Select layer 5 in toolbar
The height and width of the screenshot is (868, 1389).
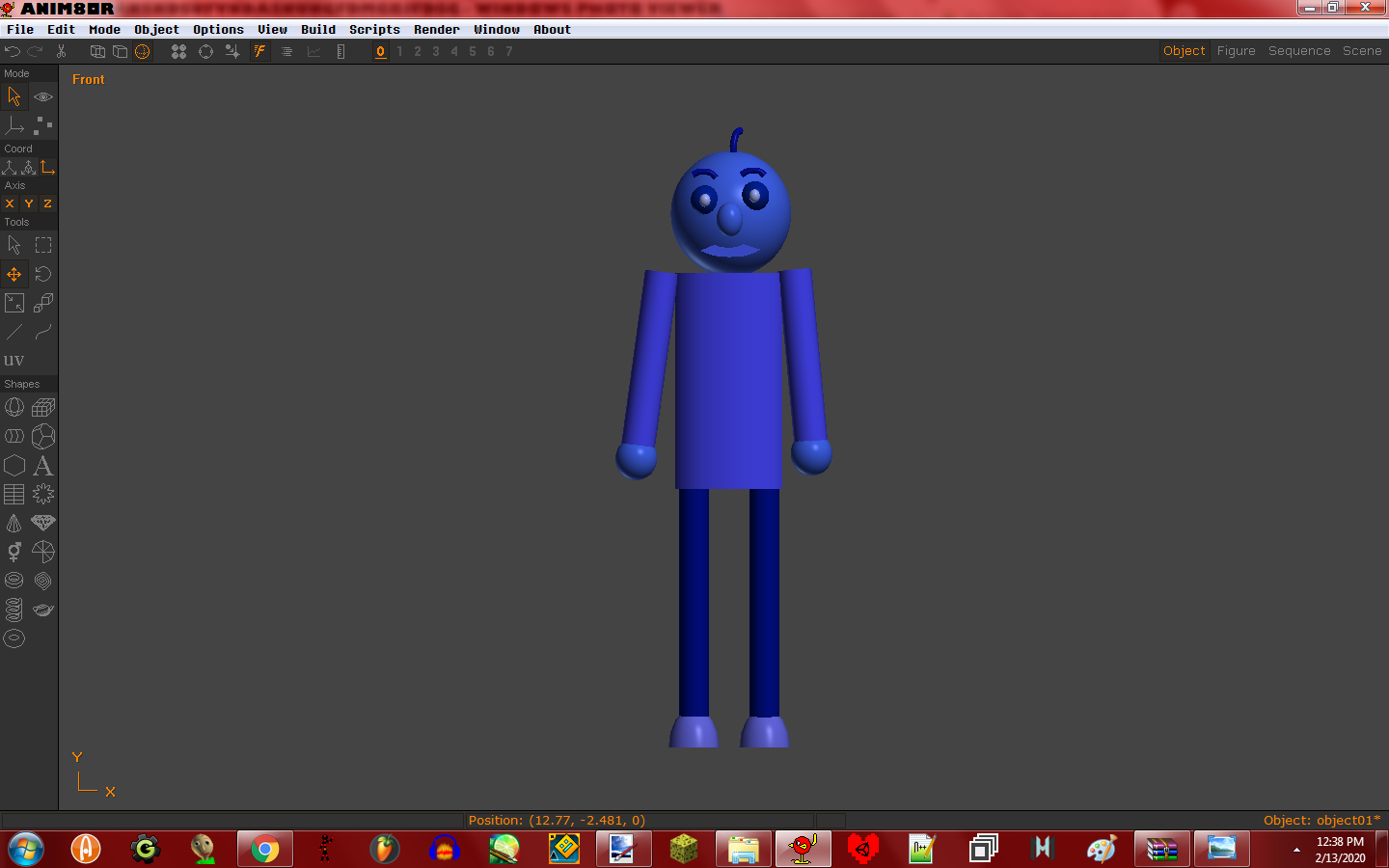pyautogui.click(x=473, y=51)
